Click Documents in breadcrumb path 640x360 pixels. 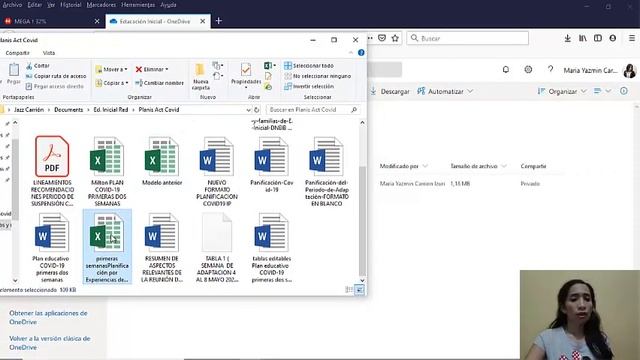(69, 110)
